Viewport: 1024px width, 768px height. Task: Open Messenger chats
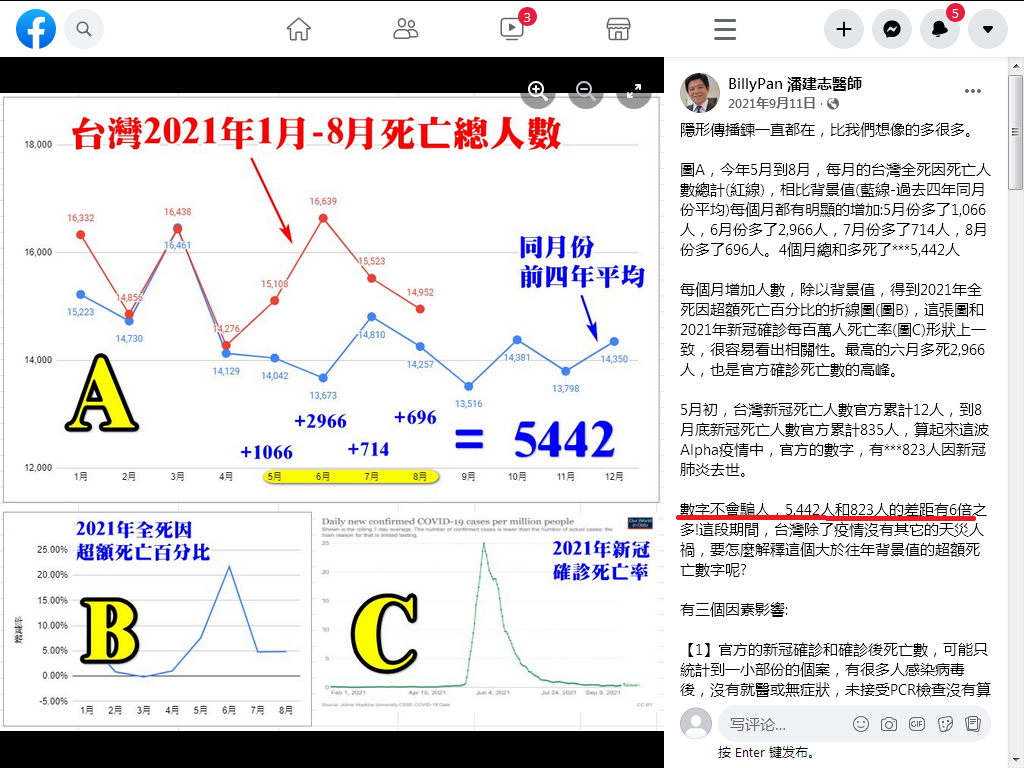892,29
